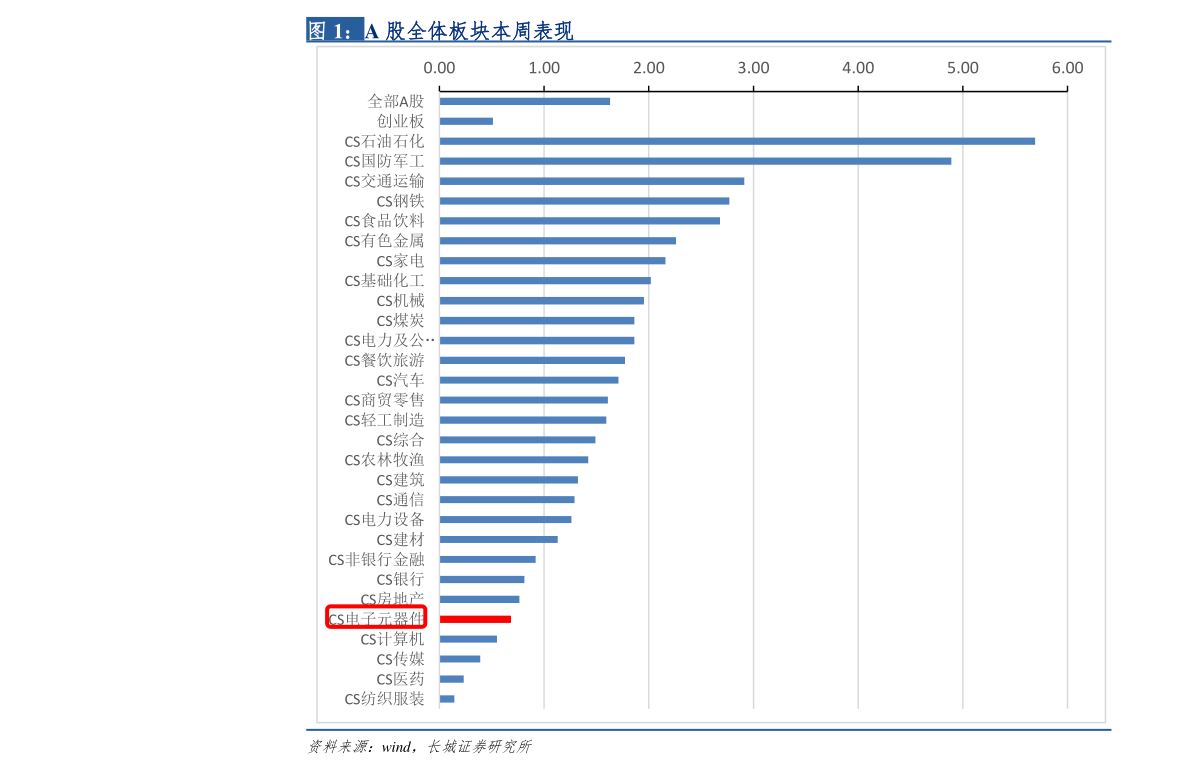1191x775 pixels.
Task: Select the 0.00 axis tick label
Action: (439, 68)
